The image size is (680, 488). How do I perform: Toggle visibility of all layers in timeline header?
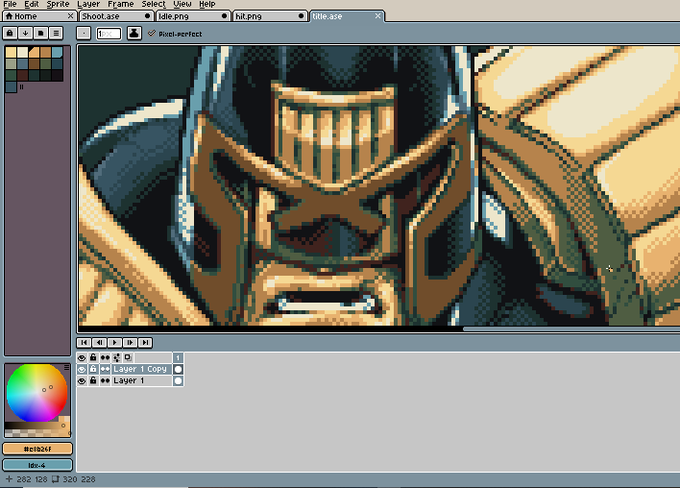(x=82, y=357)
